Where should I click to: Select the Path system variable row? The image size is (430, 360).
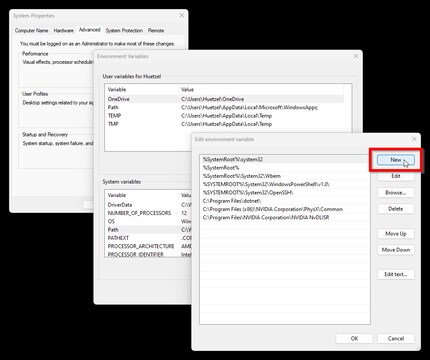point(148,230)
